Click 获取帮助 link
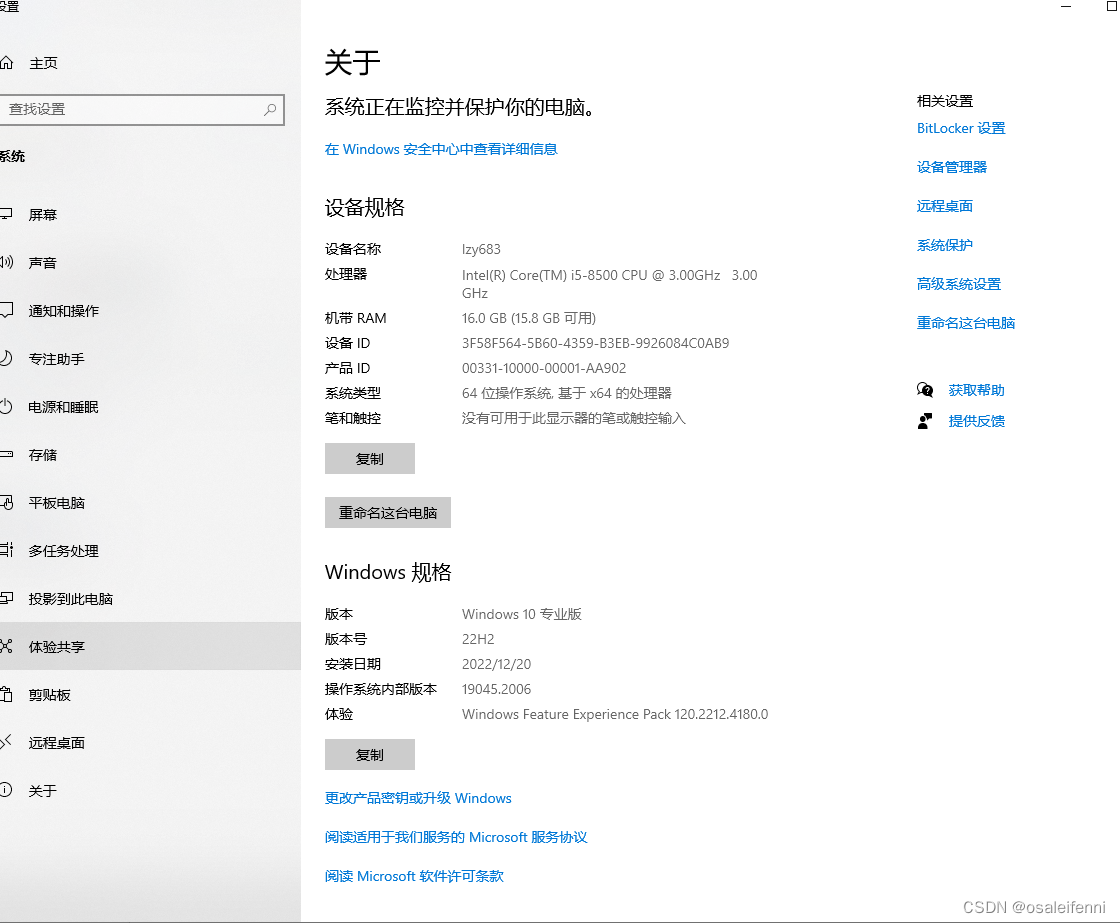 pyautogui.click(x=976, y=390)
